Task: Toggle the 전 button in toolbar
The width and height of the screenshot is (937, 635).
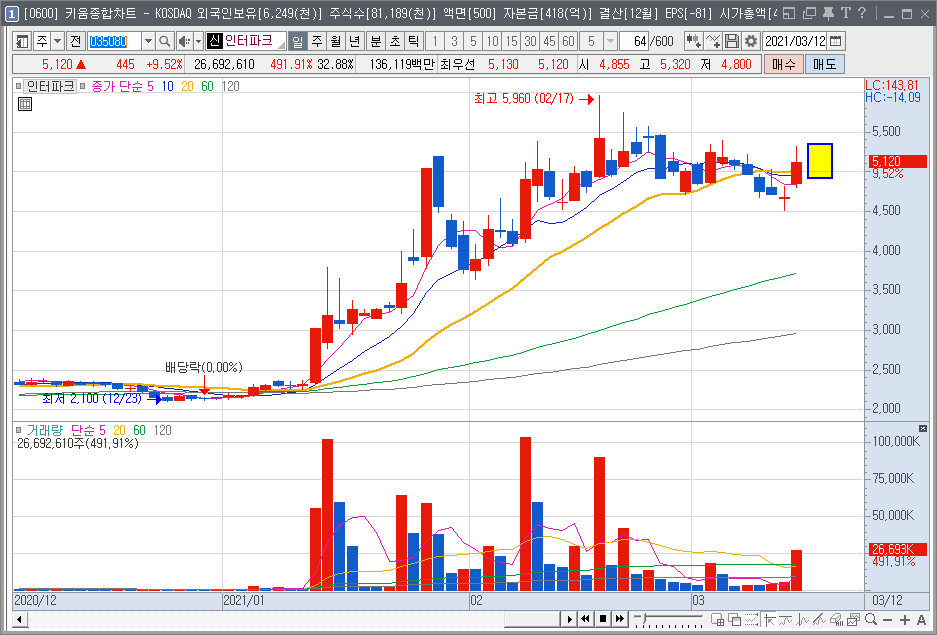Action: click(x=75, y=41)
